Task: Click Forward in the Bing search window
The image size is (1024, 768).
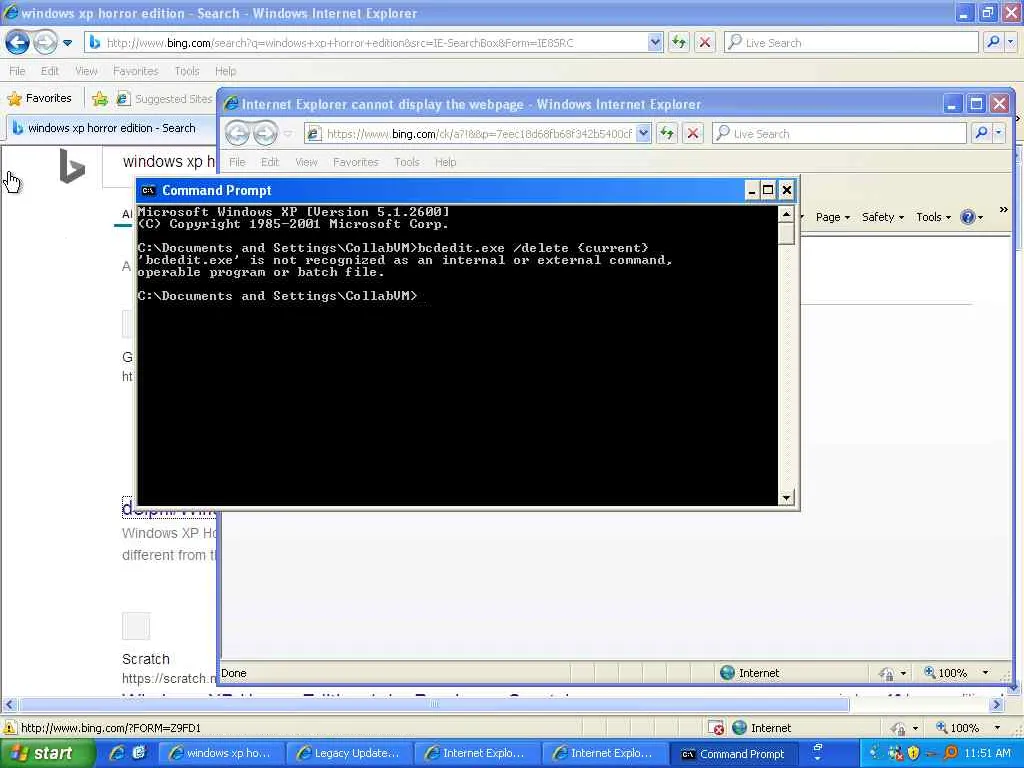Action: tap(45, 43)
